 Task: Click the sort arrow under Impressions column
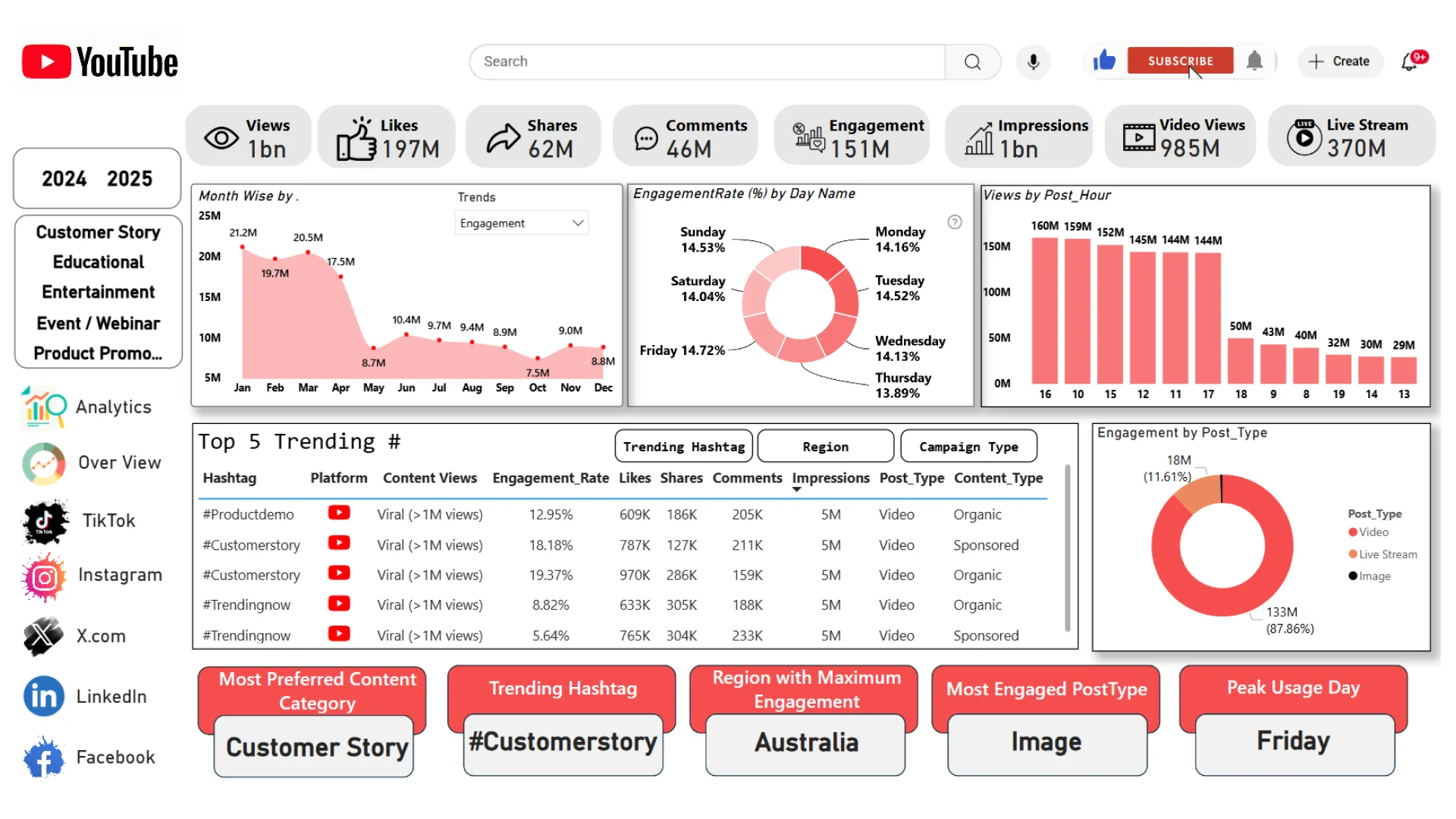tap(796, 490)
